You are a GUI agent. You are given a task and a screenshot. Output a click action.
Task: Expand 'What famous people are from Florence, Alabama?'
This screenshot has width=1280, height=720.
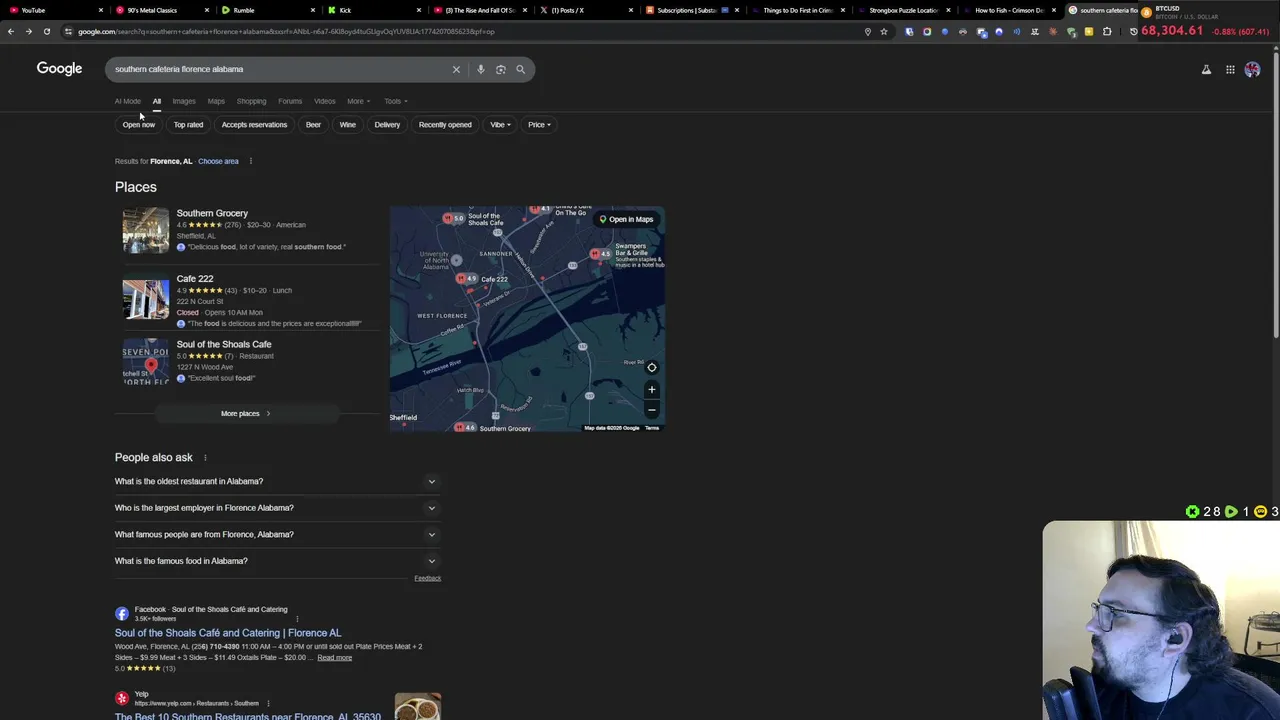point(277,534)
